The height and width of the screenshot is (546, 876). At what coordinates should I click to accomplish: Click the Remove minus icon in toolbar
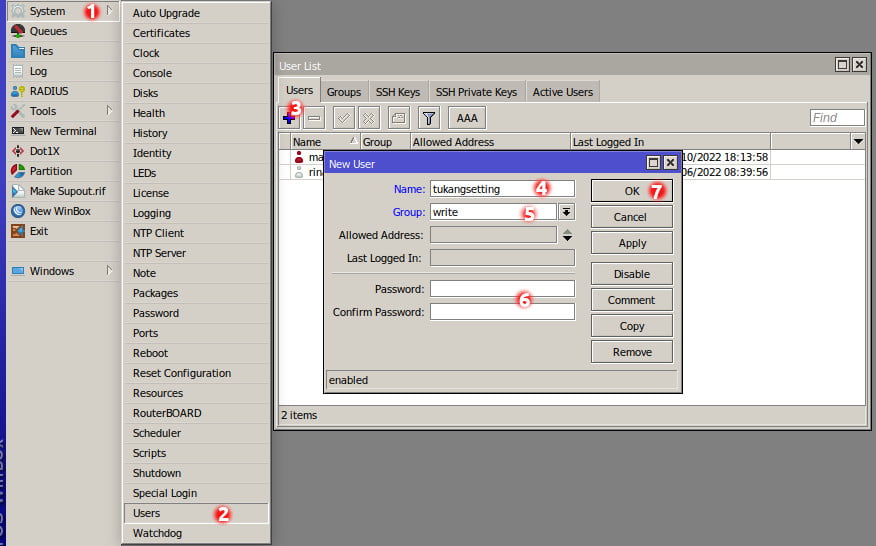pos(314,118)
